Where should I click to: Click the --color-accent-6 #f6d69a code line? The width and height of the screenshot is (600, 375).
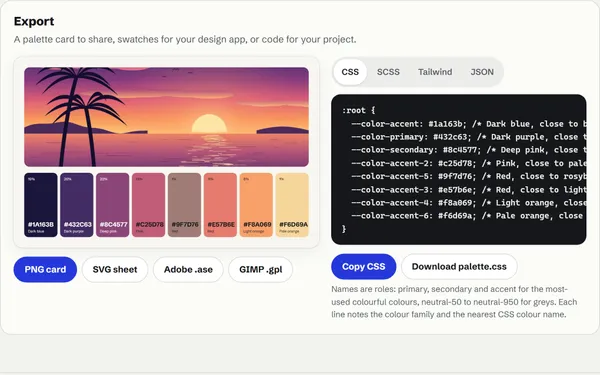click(467, 216)
